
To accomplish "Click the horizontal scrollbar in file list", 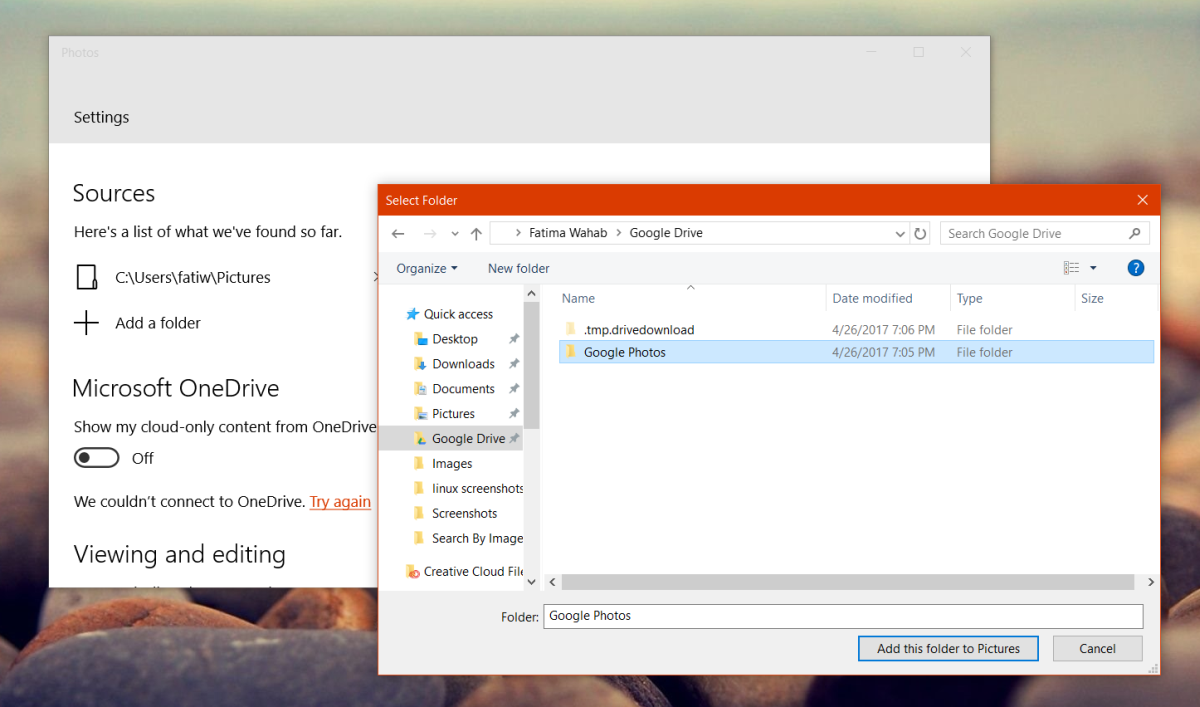I will pos(848,582).
